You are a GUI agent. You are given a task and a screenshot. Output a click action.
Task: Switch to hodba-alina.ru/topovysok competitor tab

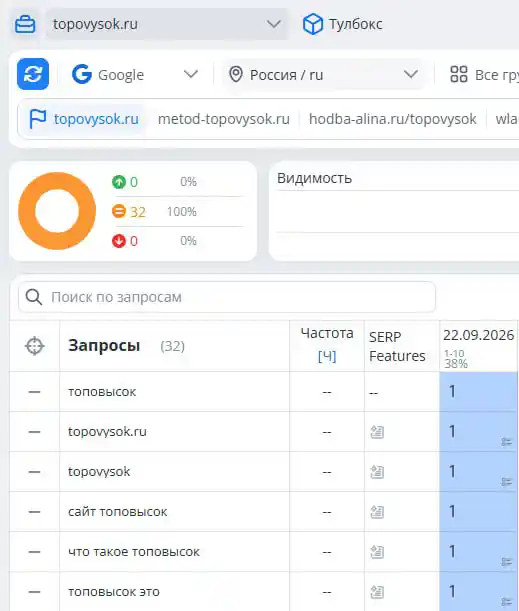[392, 119]
